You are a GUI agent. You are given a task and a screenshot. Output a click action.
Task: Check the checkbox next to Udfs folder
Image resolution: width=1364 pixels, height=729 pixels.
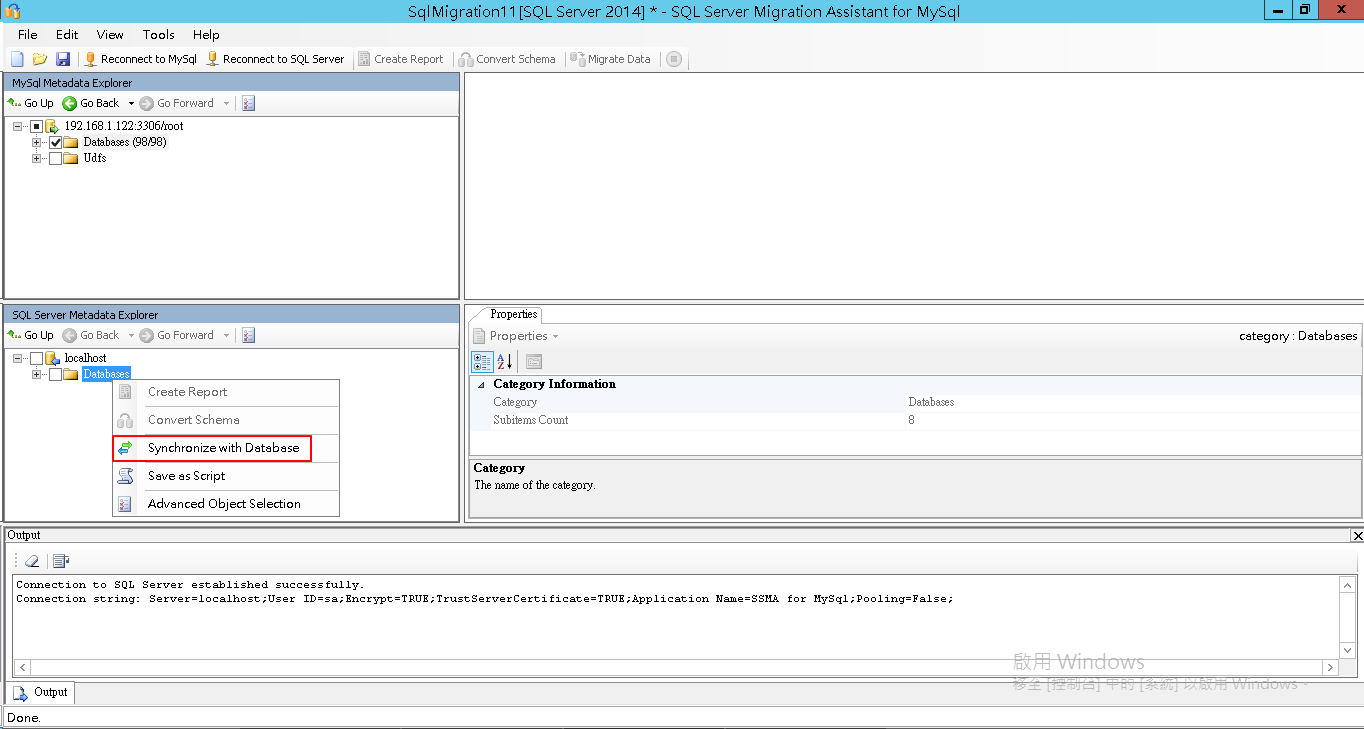pyautogui.click(x=56, y=157)
